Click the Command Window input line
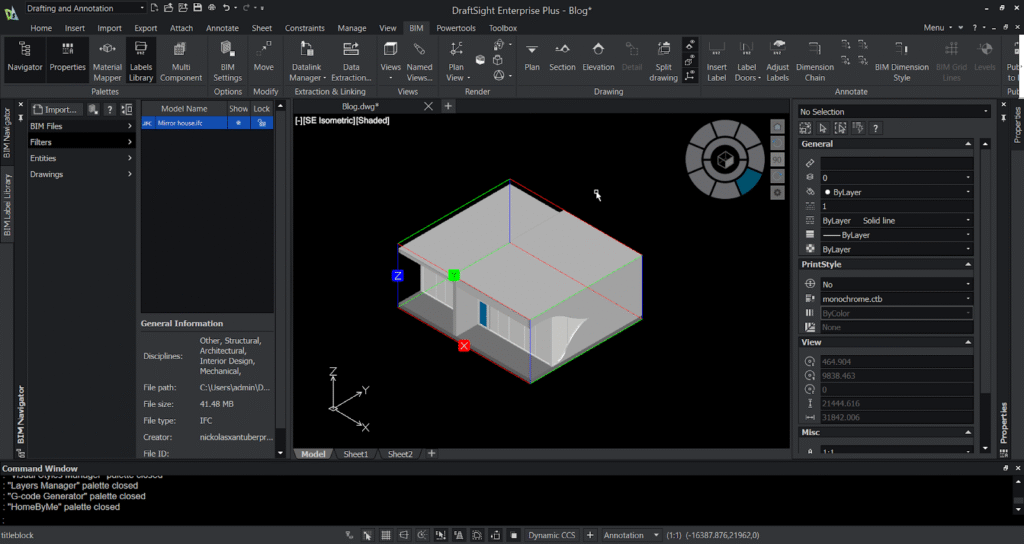This screenshot has width=1024, height=544. (506, 520)
